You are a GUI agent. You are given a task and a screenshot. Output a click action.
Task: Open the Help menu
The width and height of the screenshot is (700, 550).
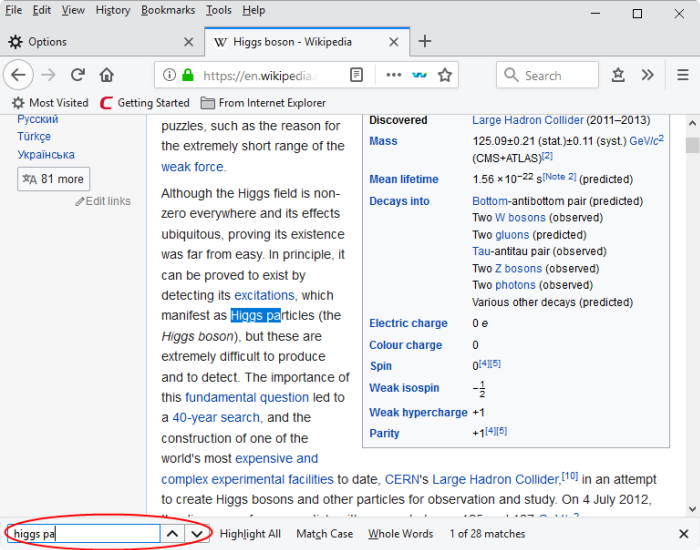click(254, 10)
